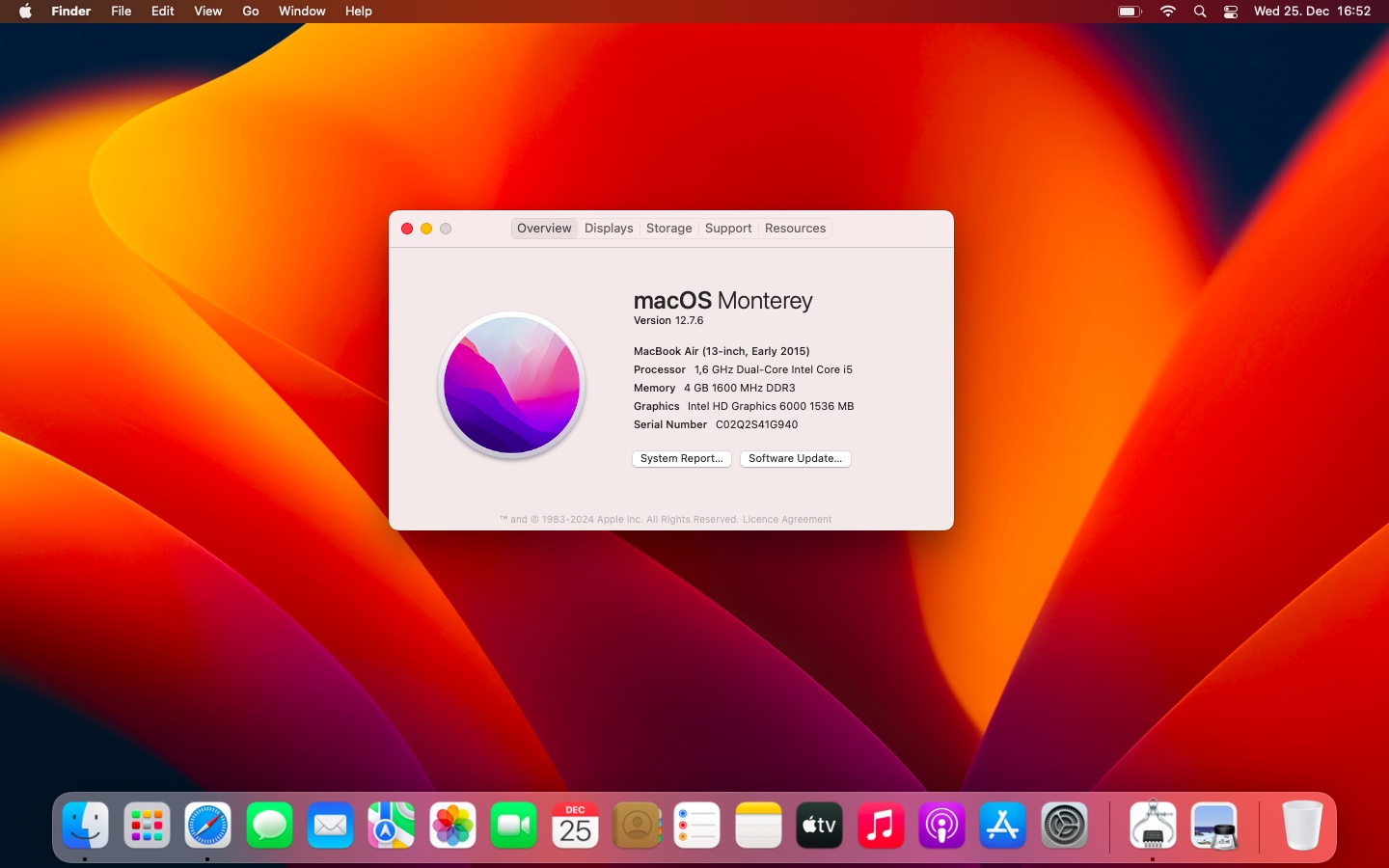This screenshot has width=1389, height=868.
Task: Open the Finder menu
Action: (71, 12)
